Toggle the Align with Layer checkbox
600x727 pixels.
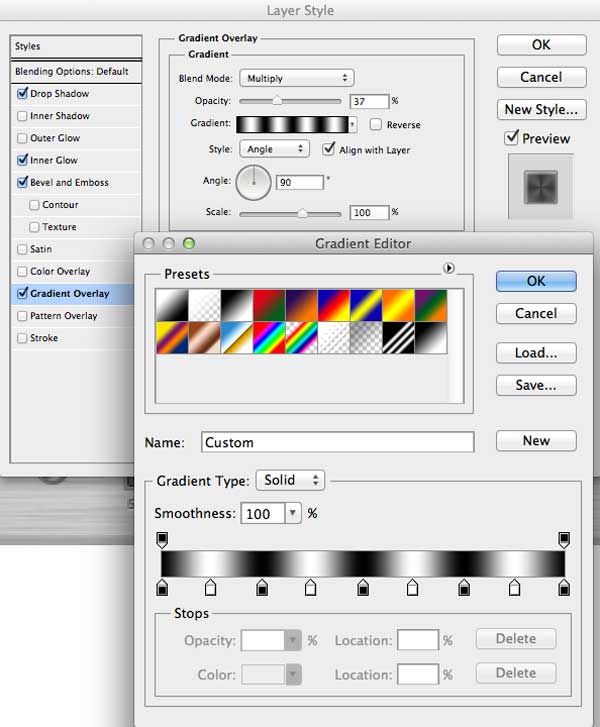[329, 149]
